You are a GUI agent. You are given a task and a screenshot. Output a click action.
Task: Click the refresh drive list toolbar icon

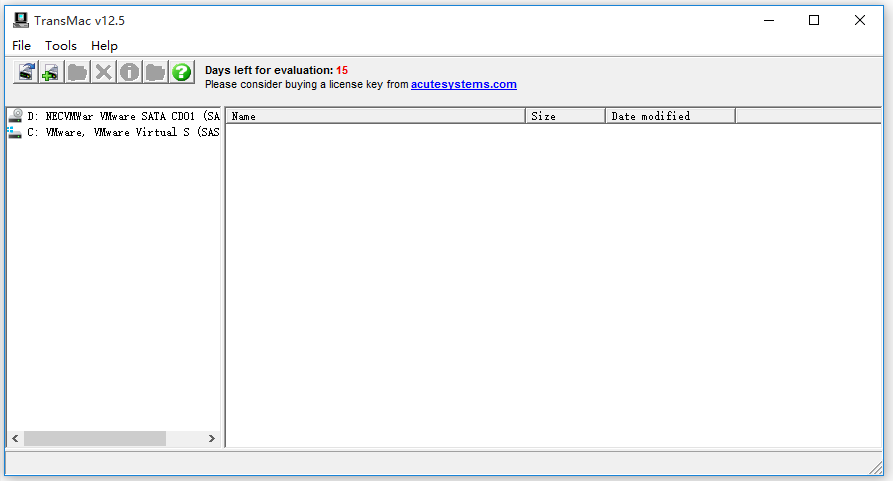tap(26, 72)
